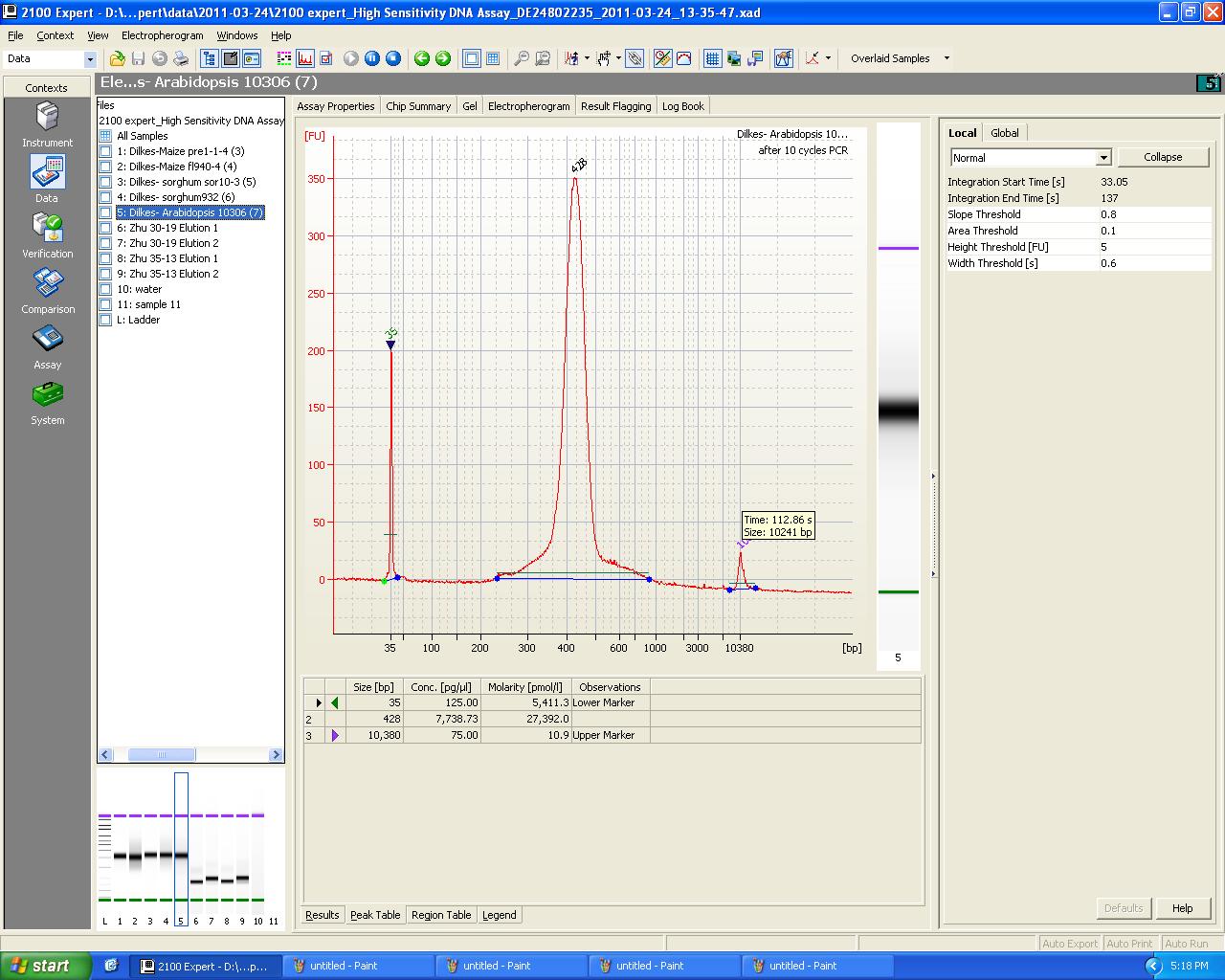The width and height of the screenshot is (1225, 980).
Task: Click the open file folder icon
Action: (x=117, y=58)
